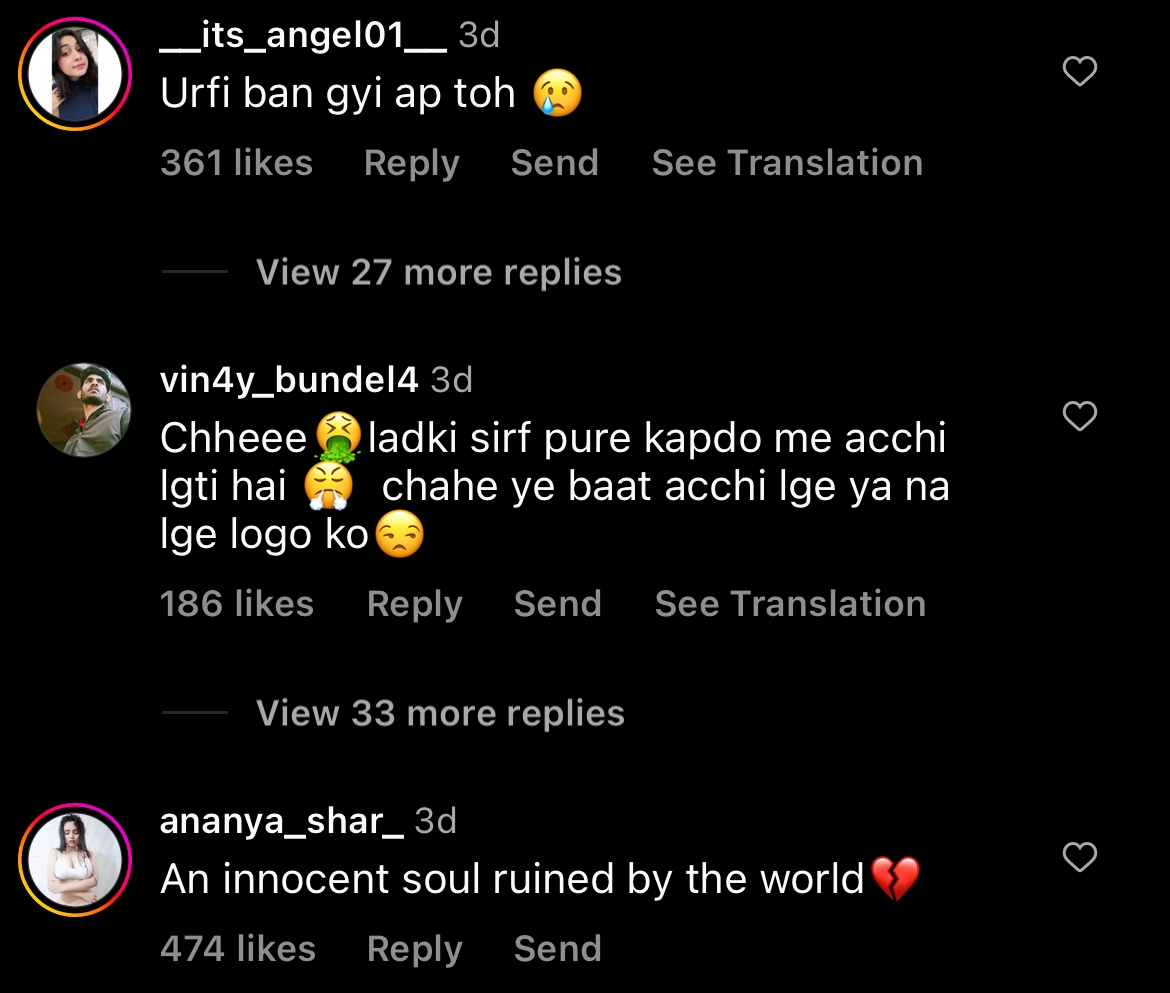Reply to the __its_angel01__ comment
Image resolution: width=1170 pixels, height=993 pixels.
411,163
